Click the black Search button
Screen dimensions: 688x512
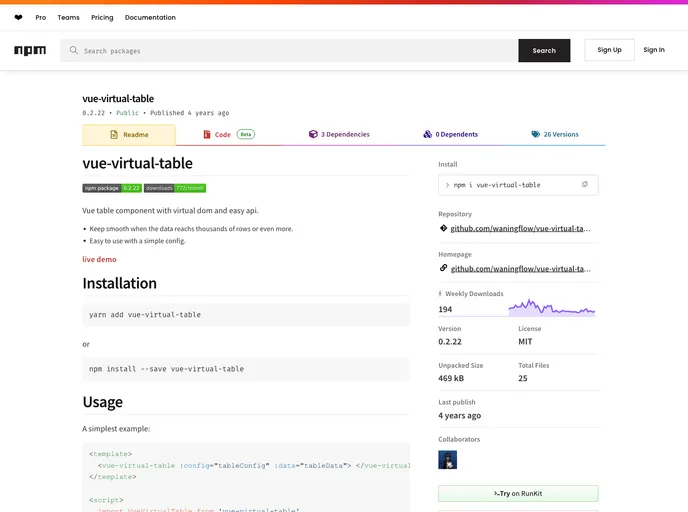544,50
